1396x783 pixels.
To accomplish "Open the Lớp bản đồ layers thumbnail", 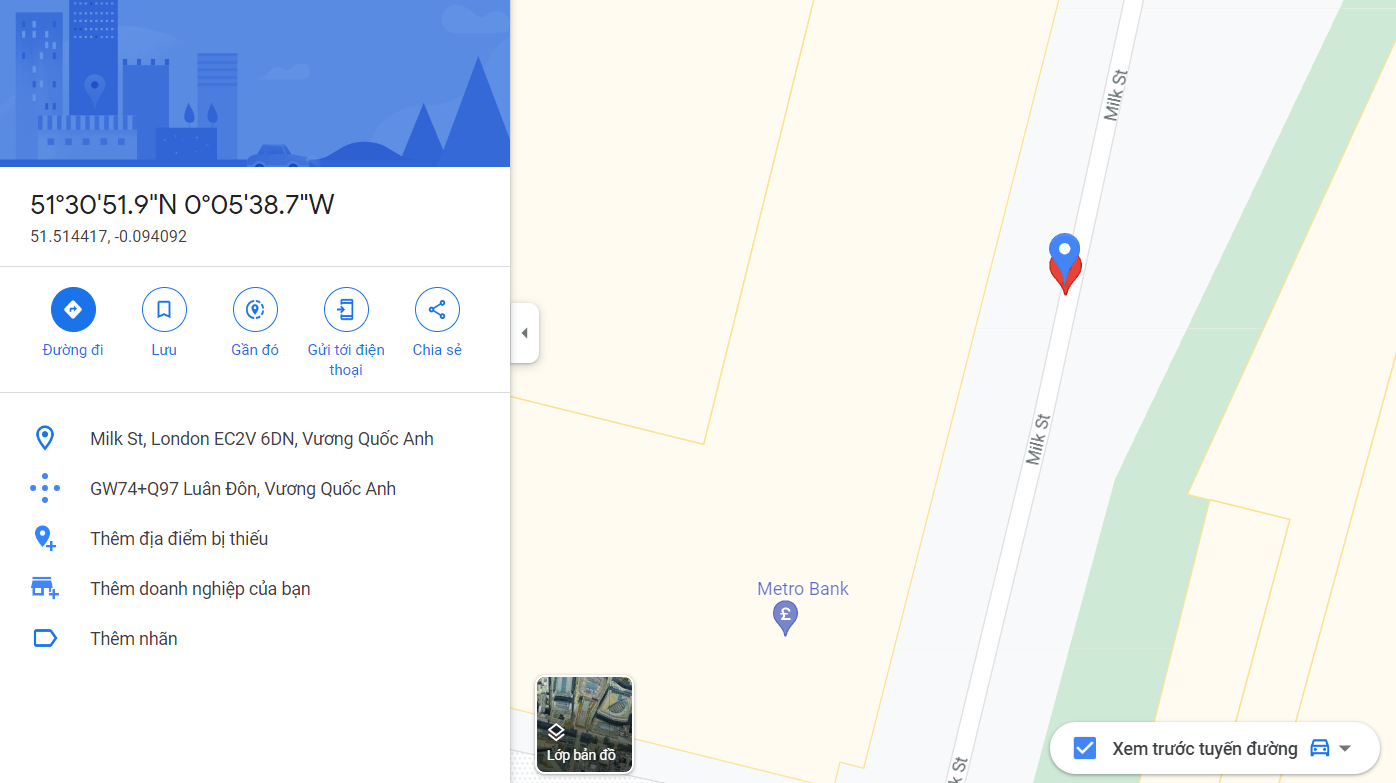I will 584,725.
